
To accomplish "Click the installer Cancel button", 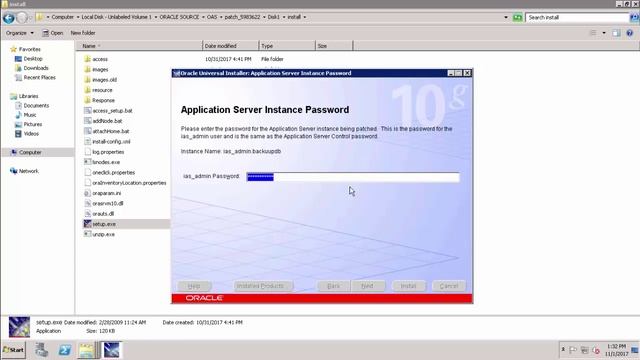I will 449,286.
